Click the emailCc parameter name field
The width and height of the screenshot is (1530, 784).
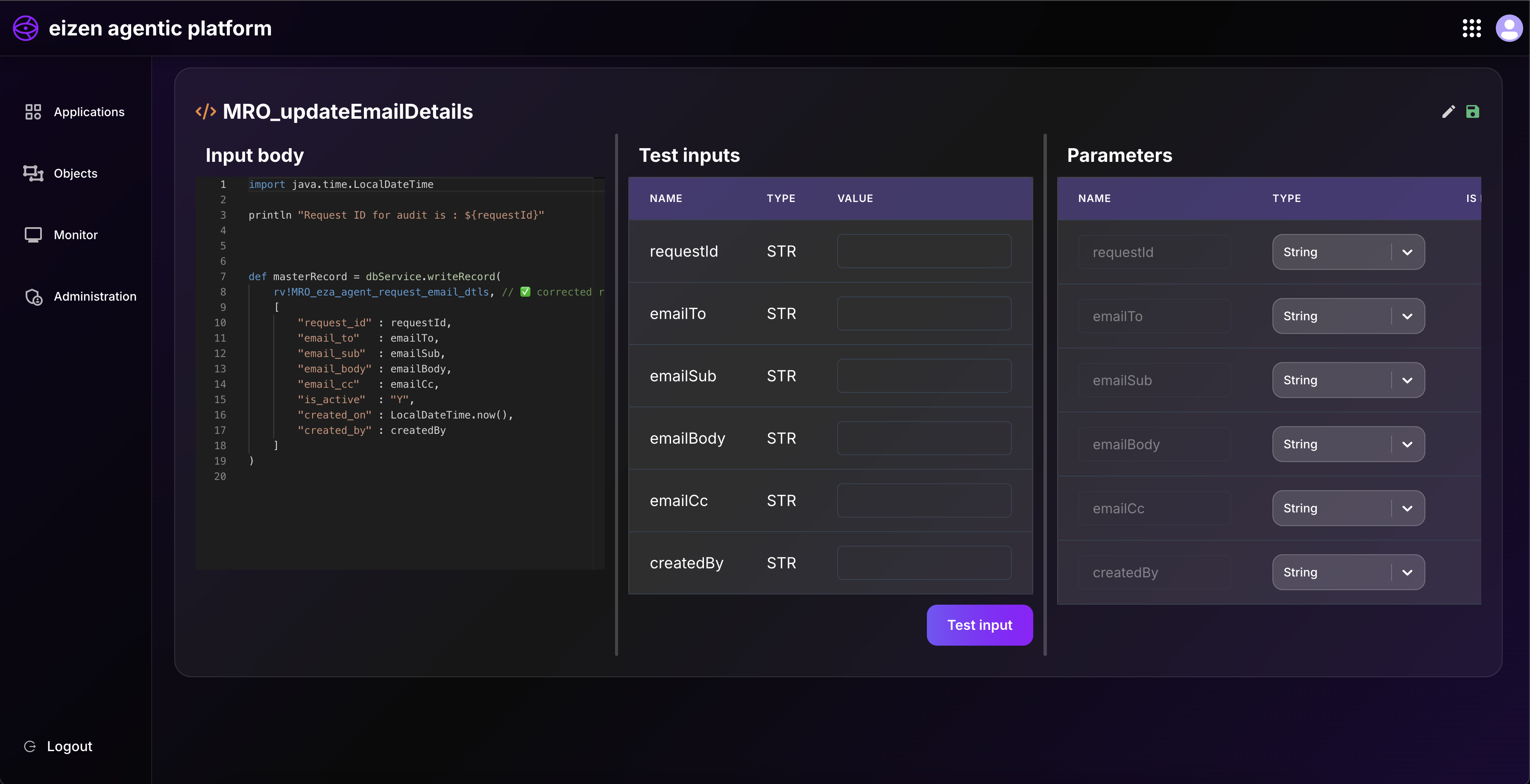[x=1154, y=509]
